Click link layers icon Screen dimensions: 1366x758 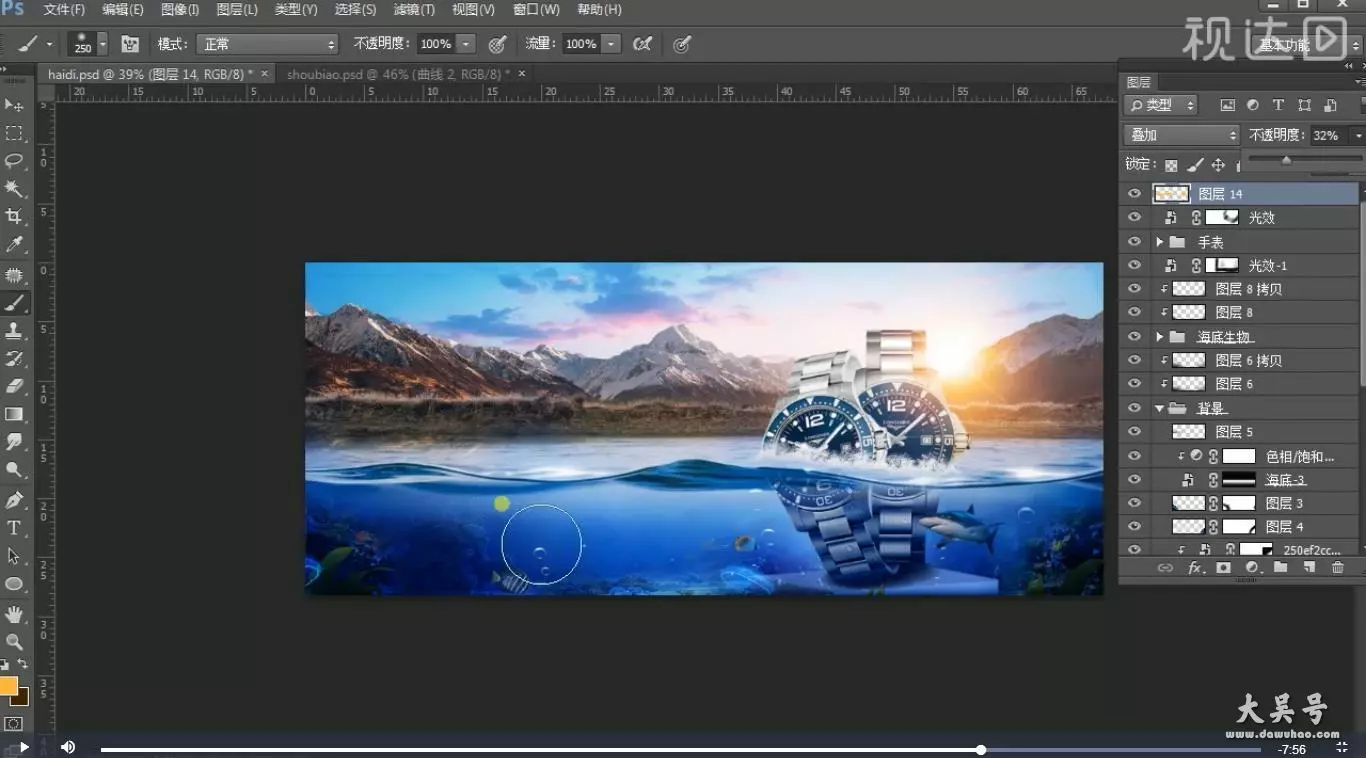pos(1165,568)
